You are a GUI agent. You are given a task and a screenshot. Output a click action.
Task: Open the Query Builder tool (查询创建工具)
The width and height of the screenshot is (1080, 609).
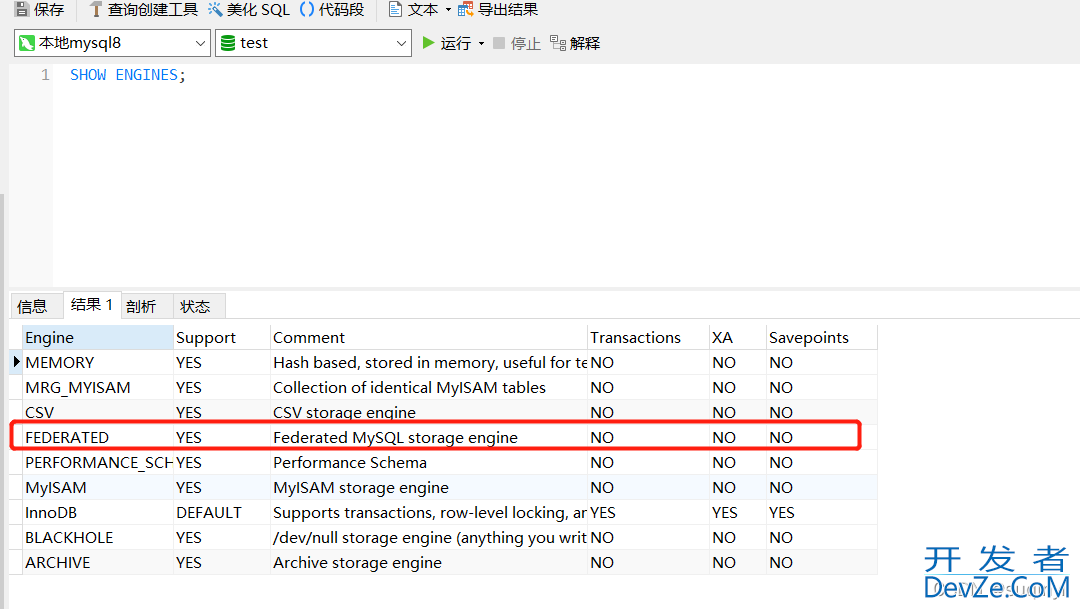point(143,9)
